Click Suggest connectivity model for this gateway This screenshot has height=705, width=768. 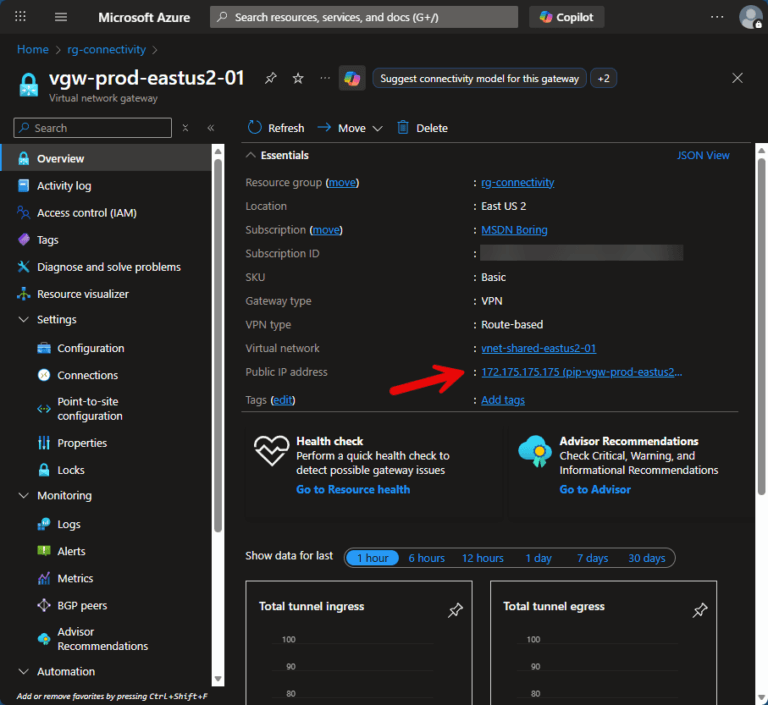point(480,78)
